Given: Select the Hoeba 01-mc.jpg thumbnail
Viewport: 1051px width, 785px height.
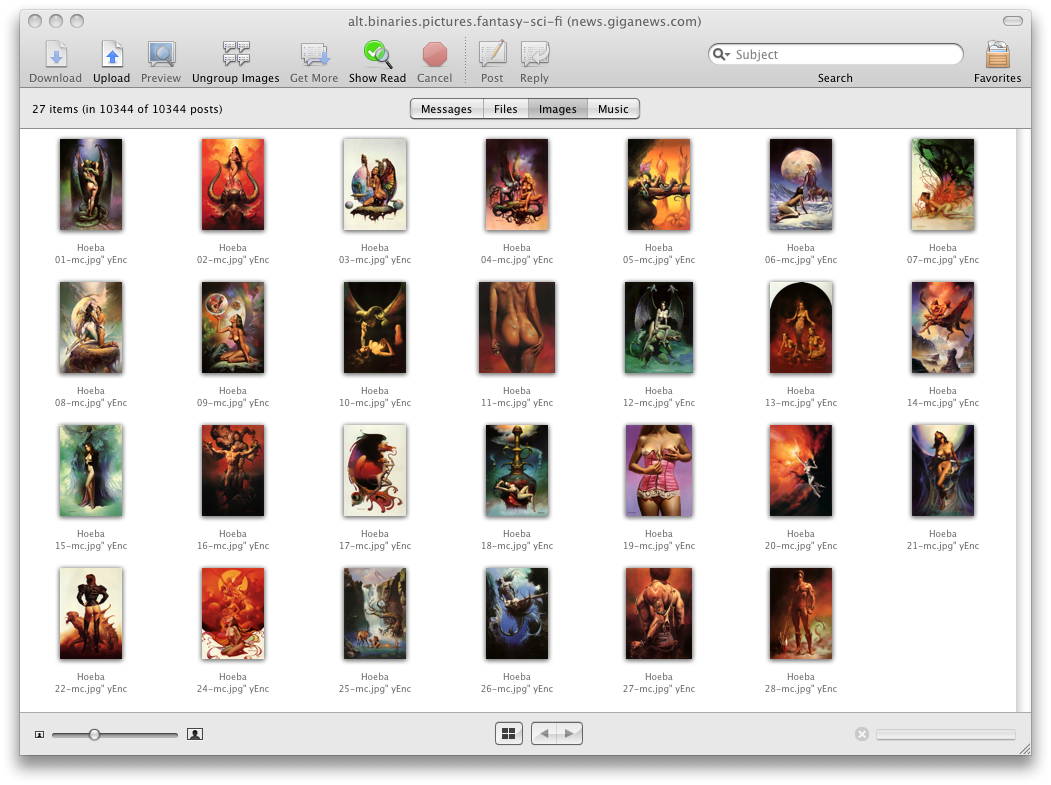Looking at the screenshot, I should pos(91,184).
